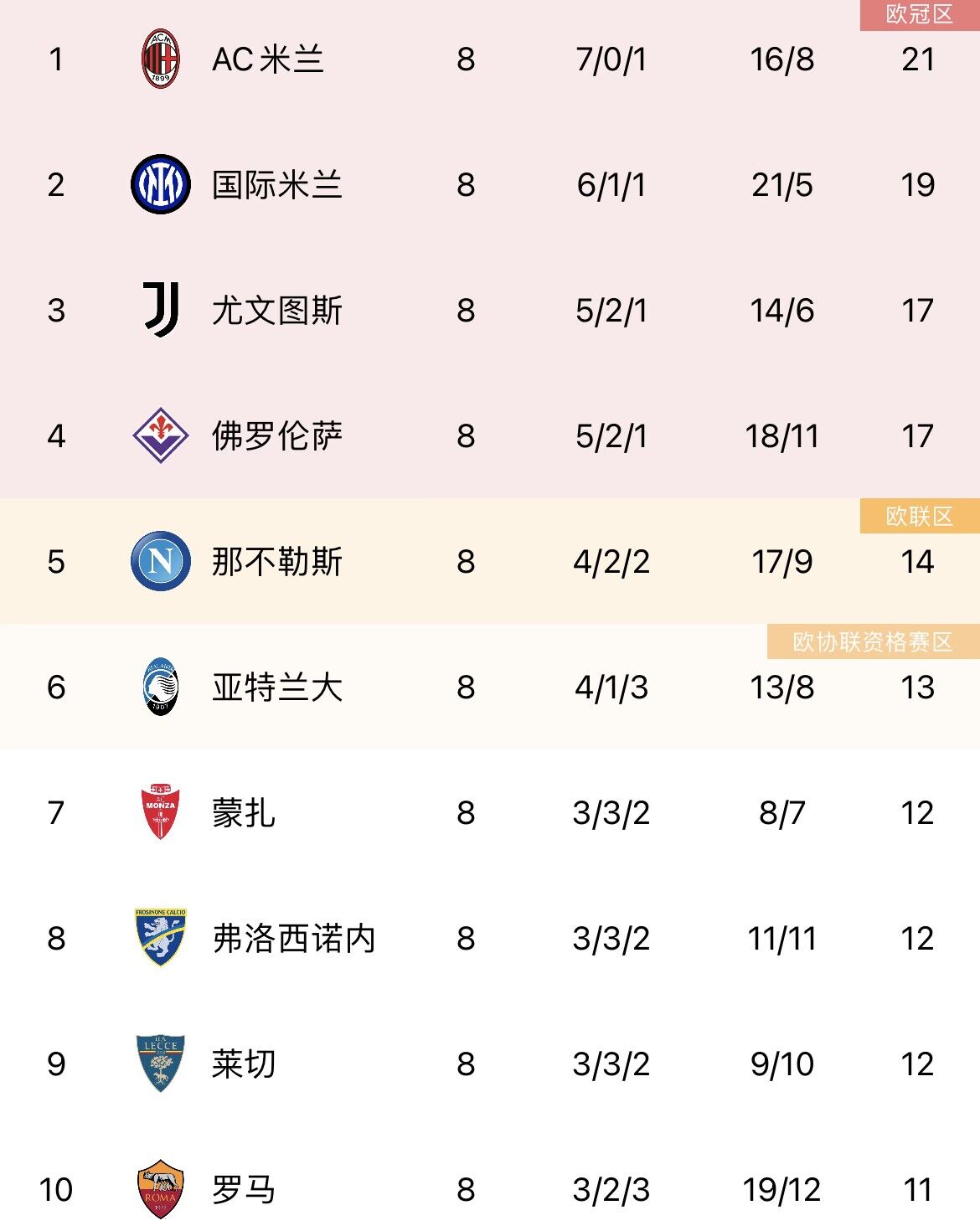
Task: Click the Lecce club crest
Action: pos(160,1064)
